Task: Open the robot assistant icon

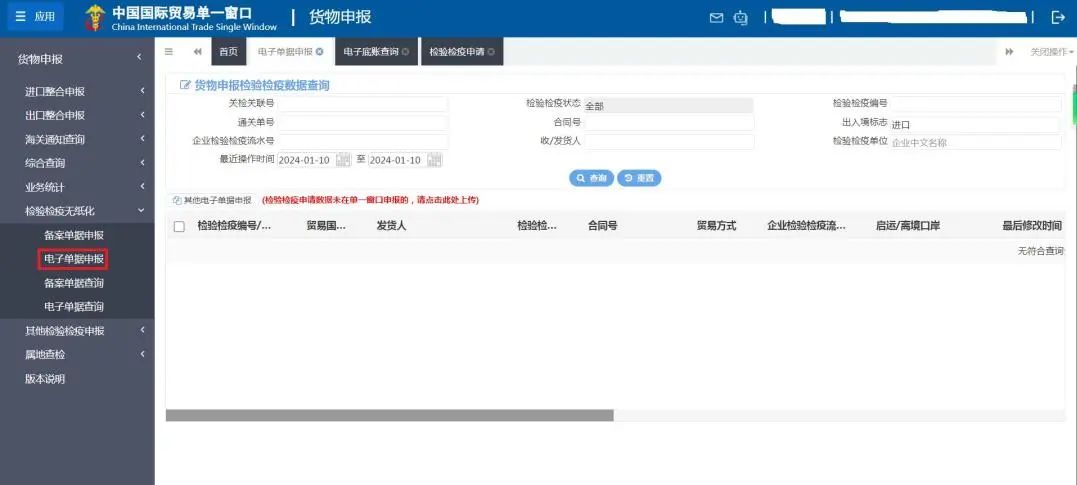Action: (740, 17)
